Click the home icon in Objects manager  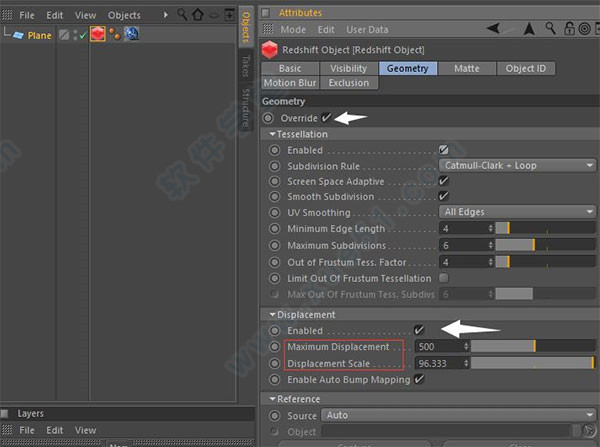tap(198, 15)
